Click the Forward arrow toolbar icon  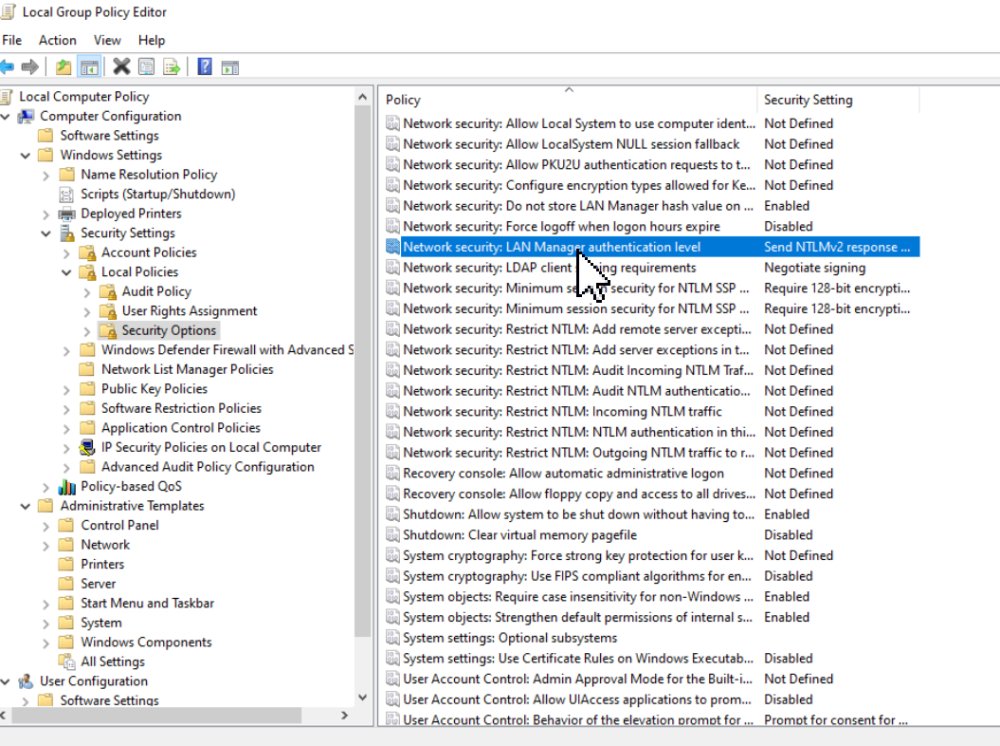click(29, 66)
